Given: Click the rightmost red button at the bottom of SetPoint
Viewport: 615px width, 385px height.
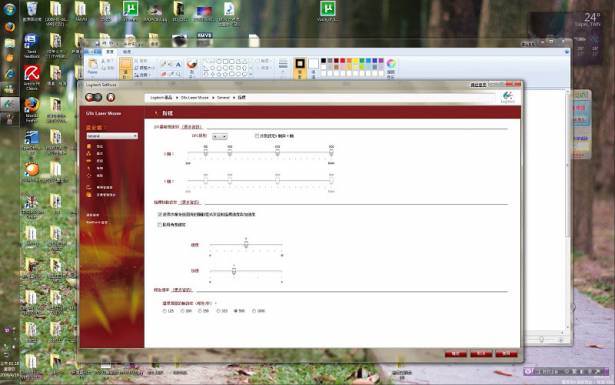Looking at the screenshot, I should (x=507, y=354).
